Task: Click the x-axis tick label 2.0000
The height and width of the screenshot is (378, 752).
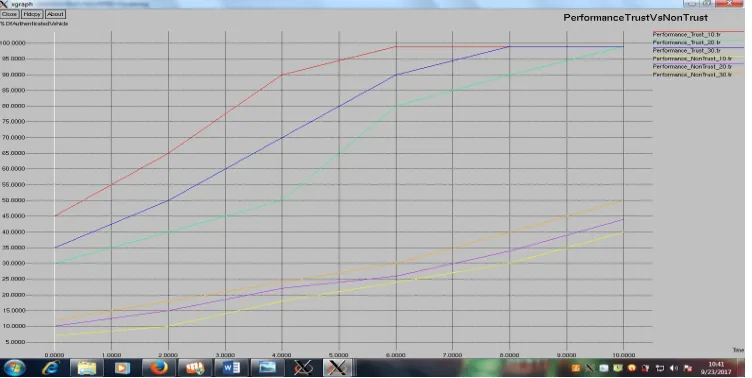Action: (168, 355)
